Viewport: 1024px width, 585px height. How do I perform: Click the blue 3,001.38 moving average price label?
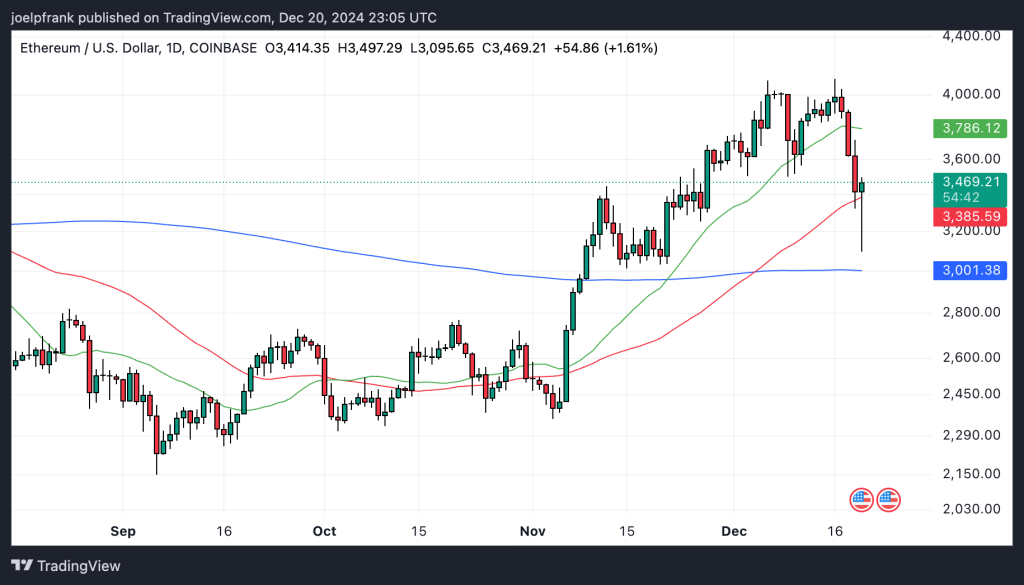(x=968, y=270)
